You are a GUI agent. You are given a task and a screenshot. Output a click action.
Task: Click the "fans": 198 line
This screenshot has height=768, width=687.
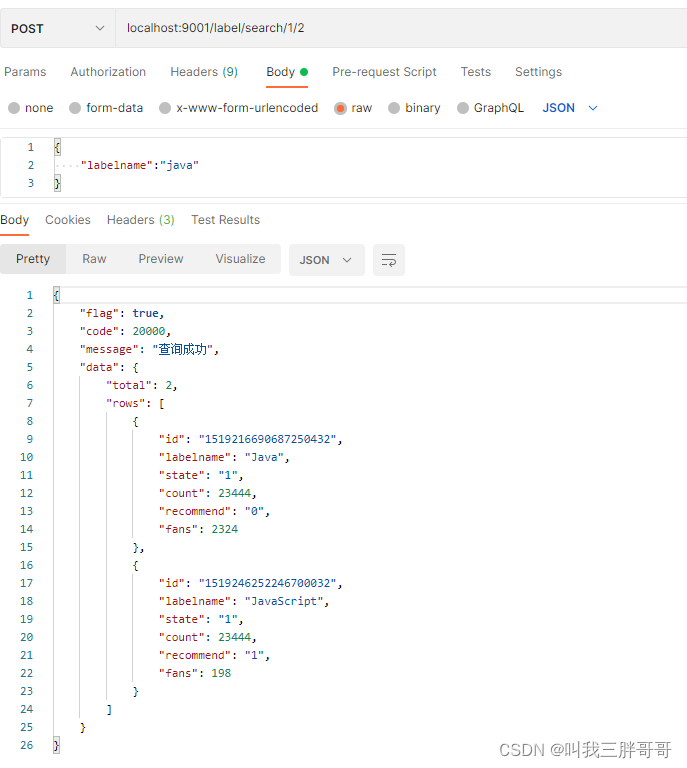(x=195, y=673)
